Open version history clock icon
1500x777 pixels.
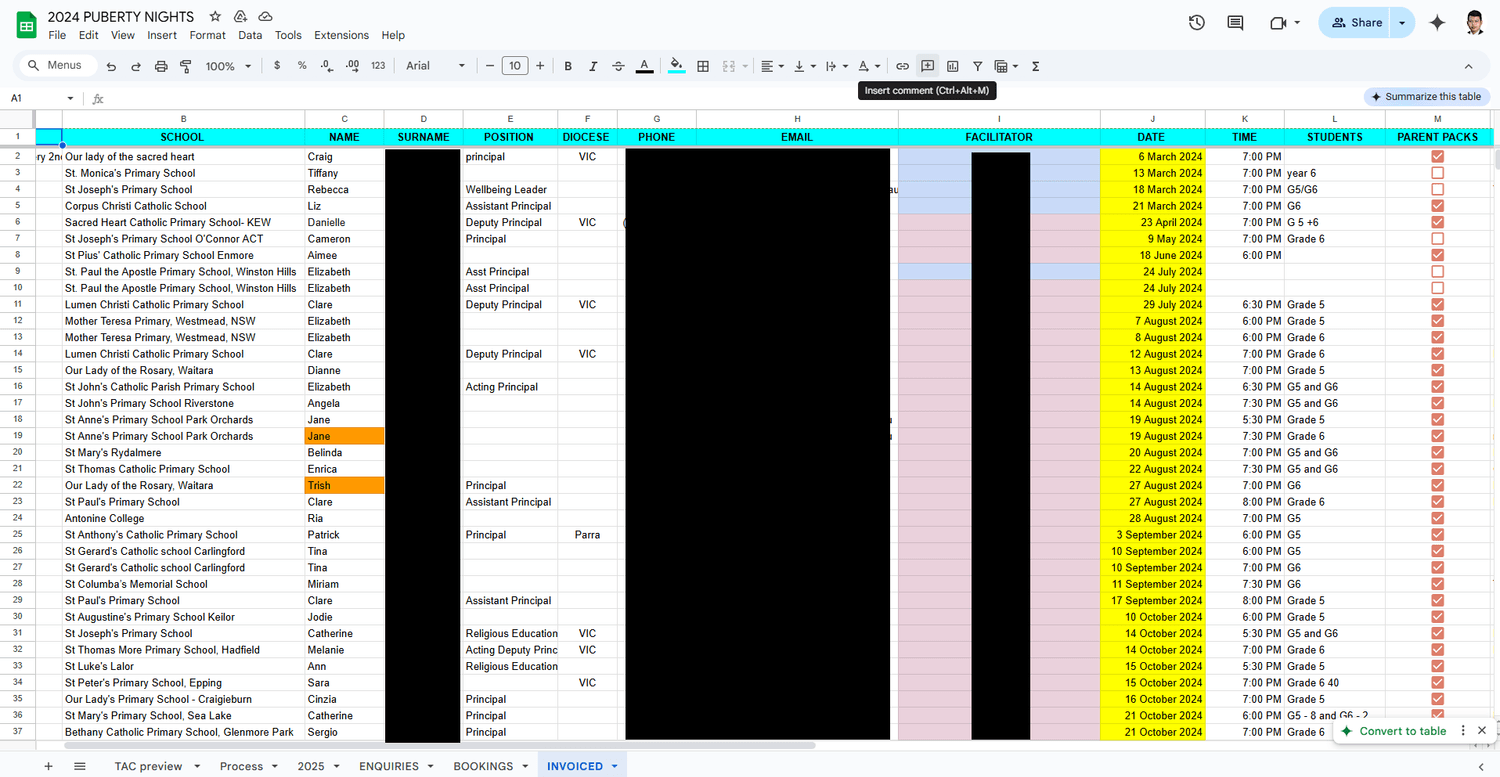tap(1196, 23)
